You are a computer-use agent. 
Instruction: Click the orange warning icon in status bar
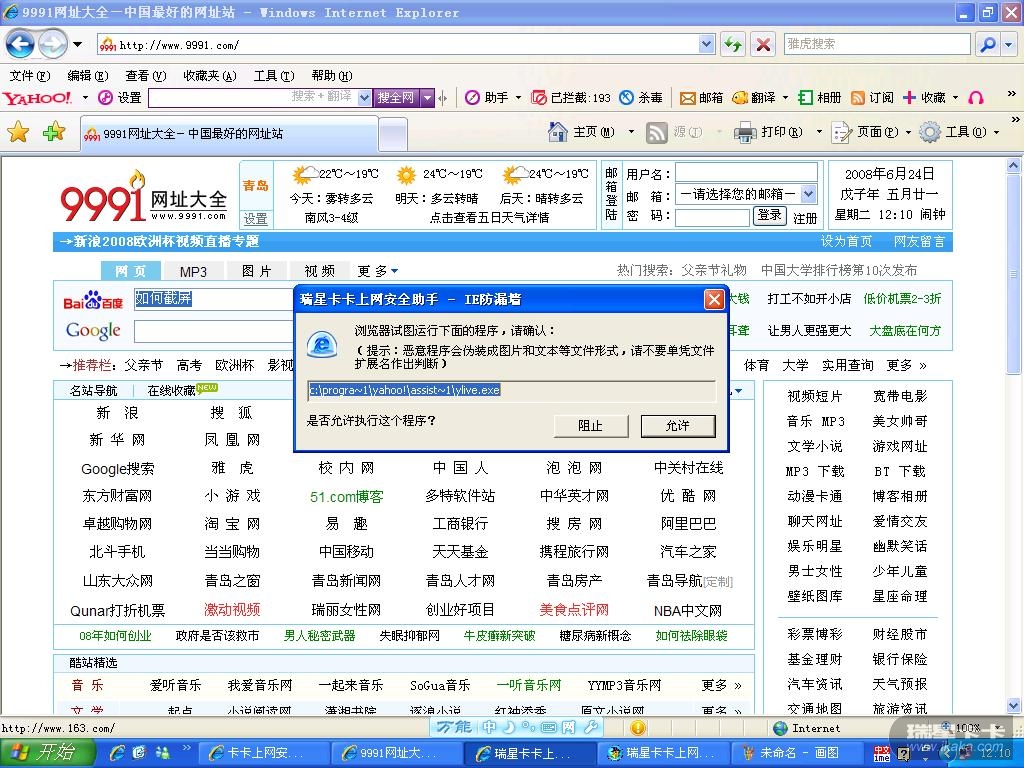click(638, 728)
